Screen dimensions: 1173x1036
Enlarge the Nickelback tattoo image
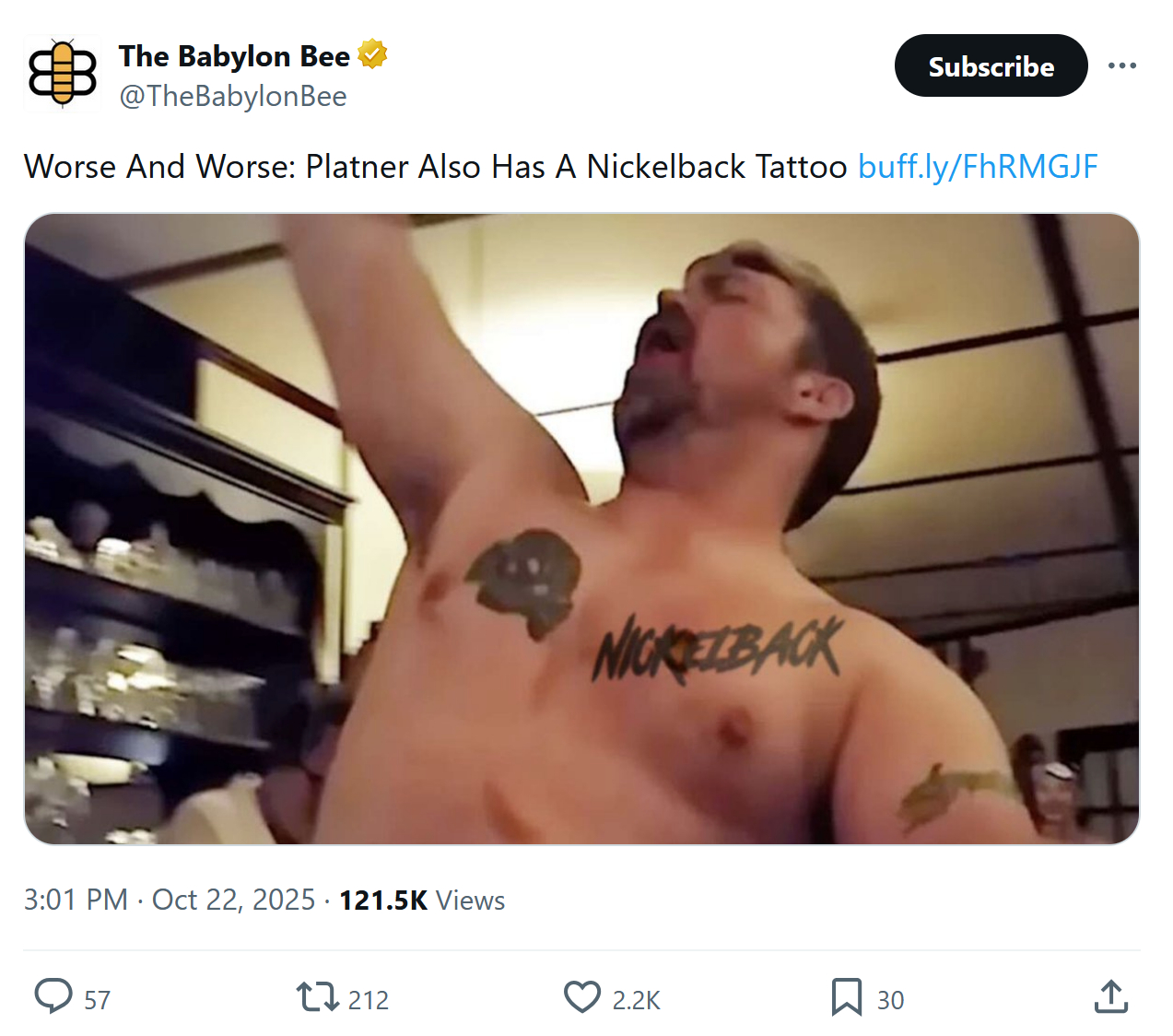581,528
